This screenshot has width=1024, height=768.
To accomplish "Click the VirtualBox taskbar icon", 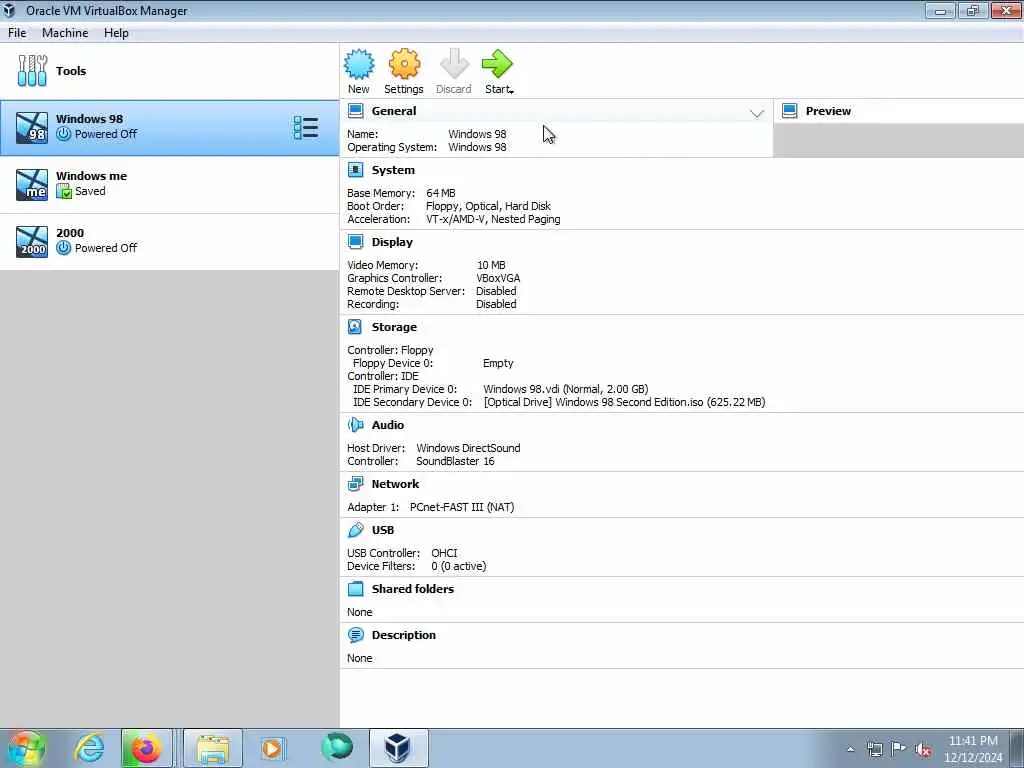I will point(398,748).
